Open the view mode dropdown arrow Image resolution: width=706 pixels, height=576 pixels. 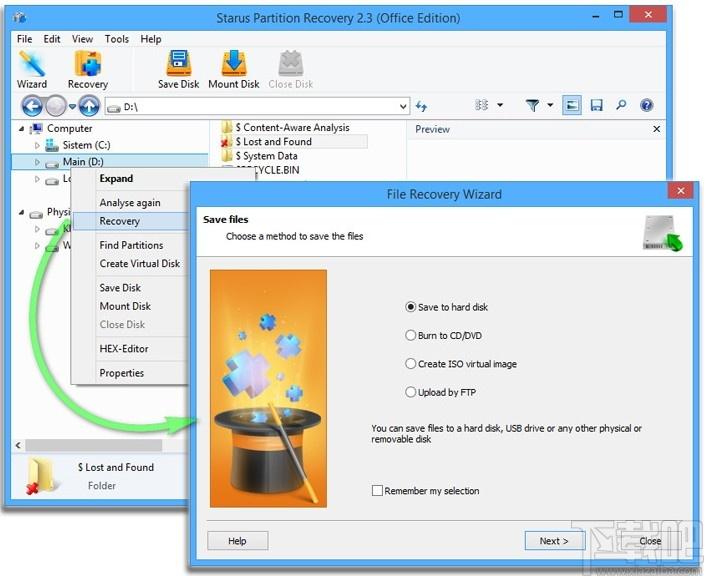click(x=500, y=105)
